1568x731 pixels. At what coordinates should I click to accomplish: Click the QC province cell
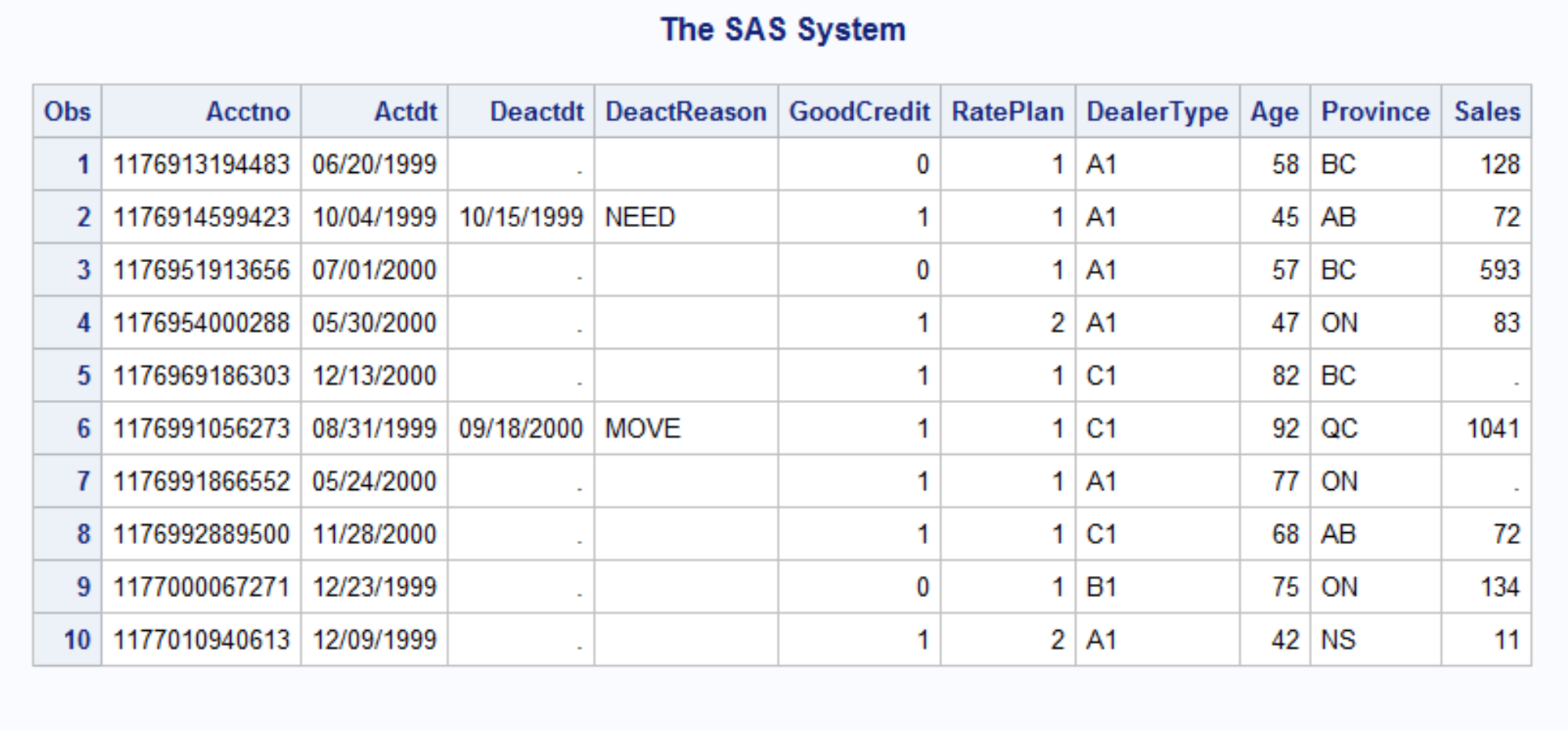click(x=1339, y=429)
